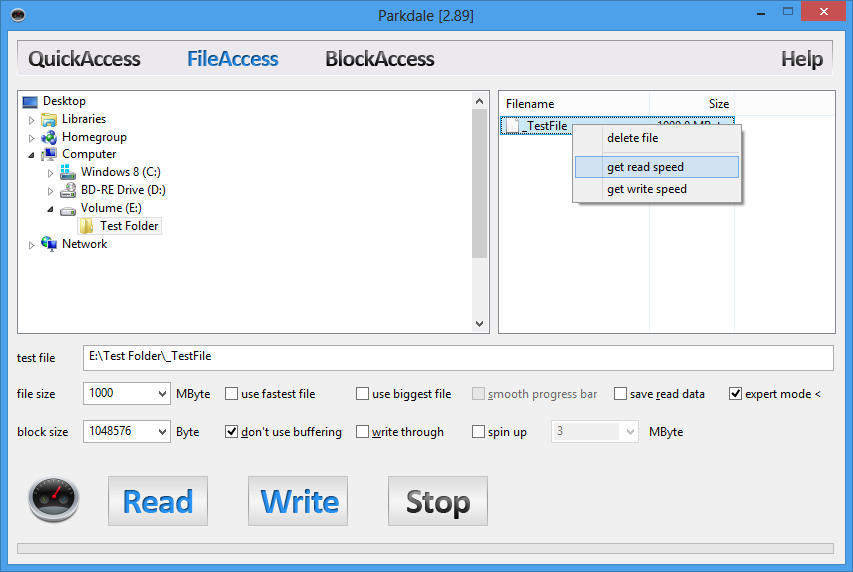This screenshot has height=572, width=853.
Task: Enable the spin up checkbox
Action: tap(478, 432)
